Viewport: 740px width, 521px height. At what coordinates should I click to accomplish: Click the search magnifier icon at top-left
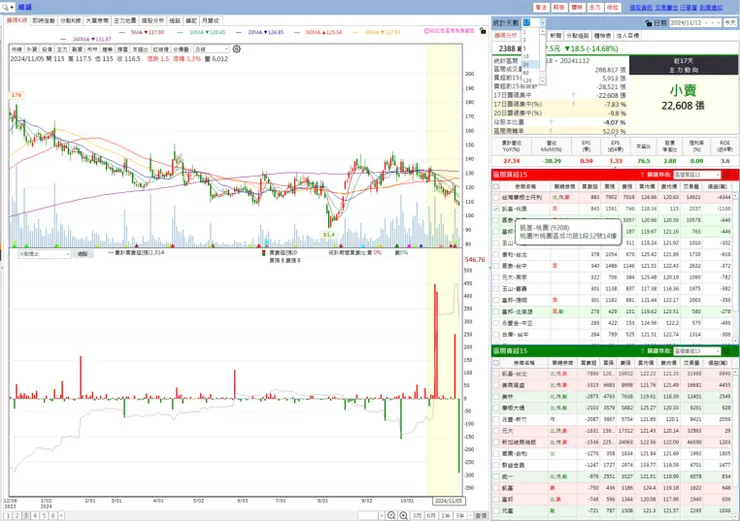[x=5, y=7]
